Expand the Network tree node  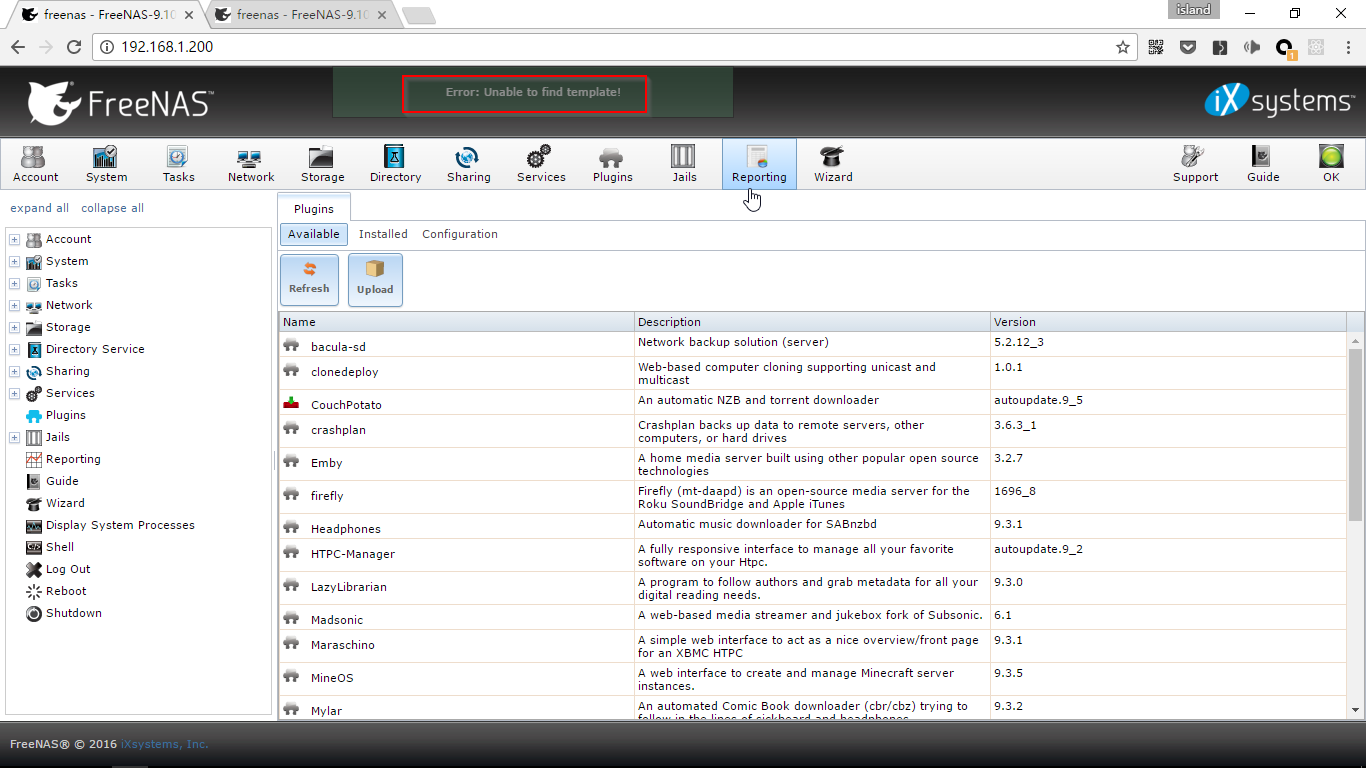click(x=14, y=306)
